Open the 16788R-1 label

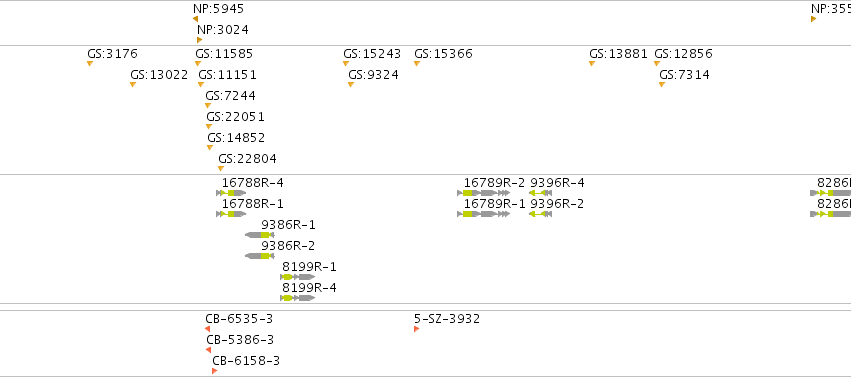[x=252, y=204]
